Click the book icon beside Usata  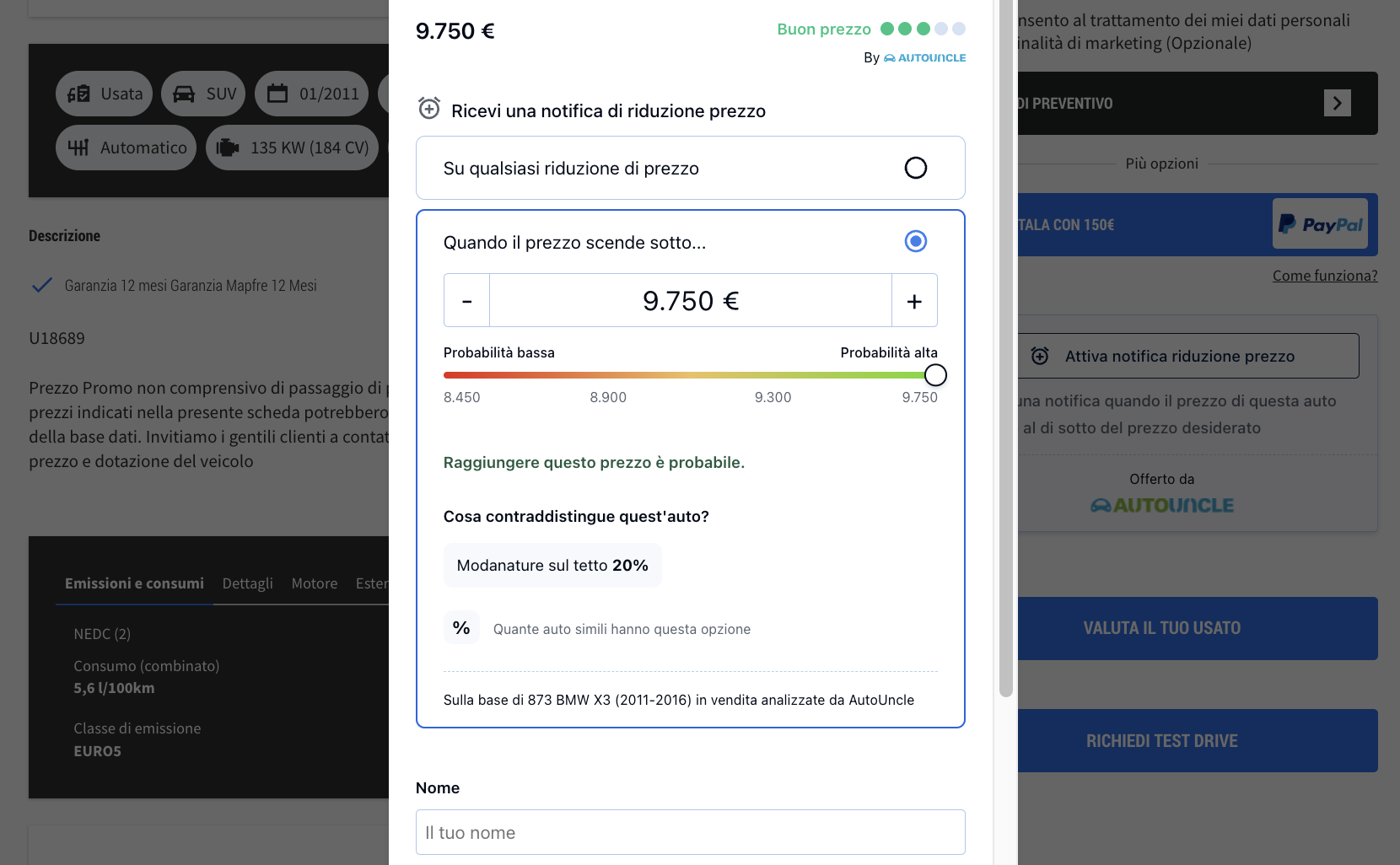point(79,94)
